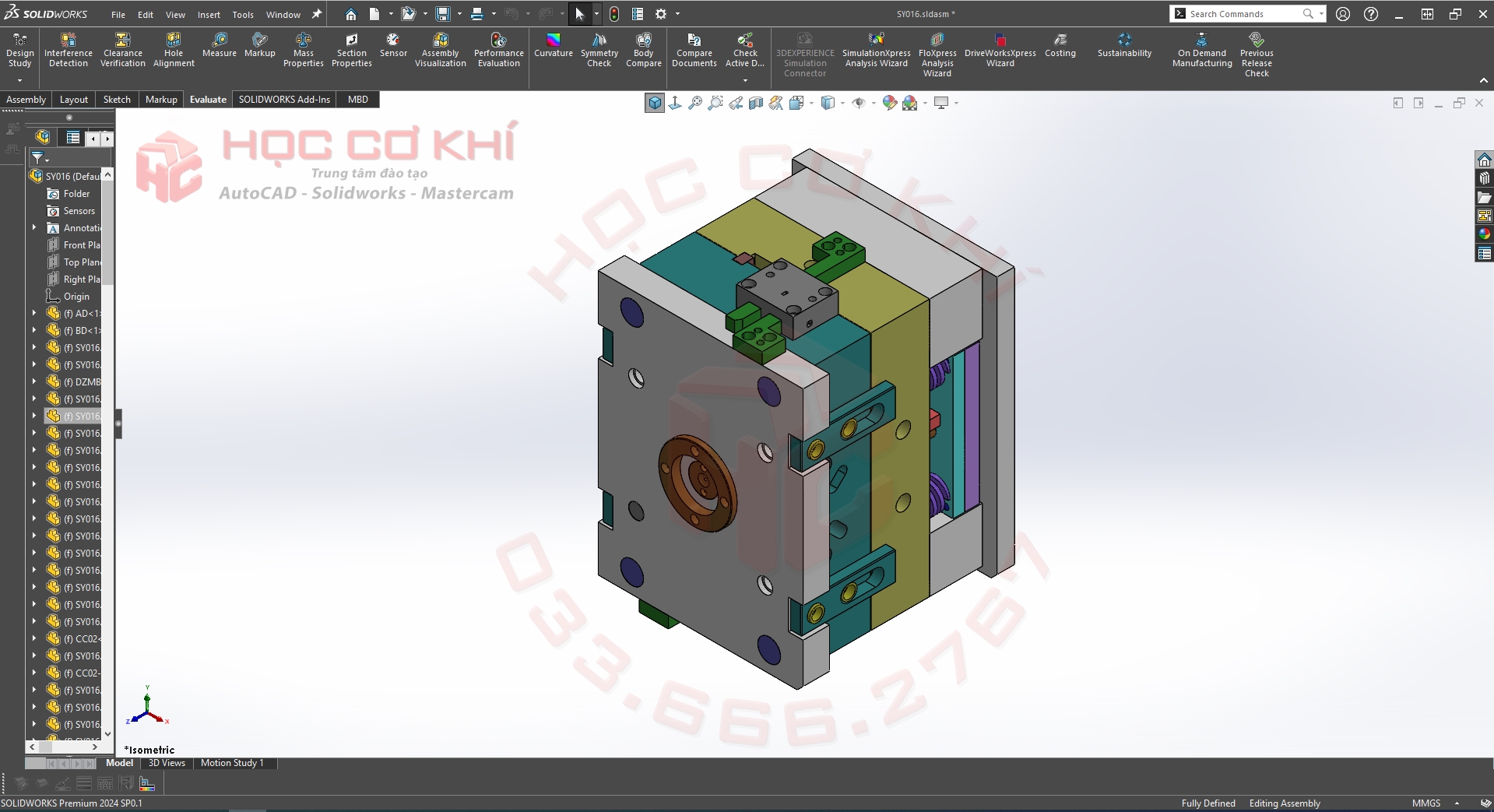This screenshot has width=1494, height=812.
Task: Click the Rebuild traffic light icon
Action: 614,14
